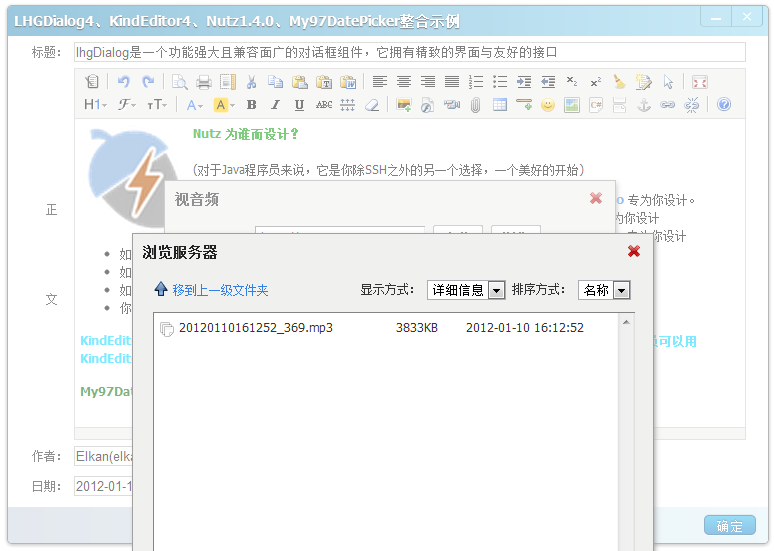Justify text in editor
The image size is (774, 551).
pyautogui.click(x=452, y=81)
